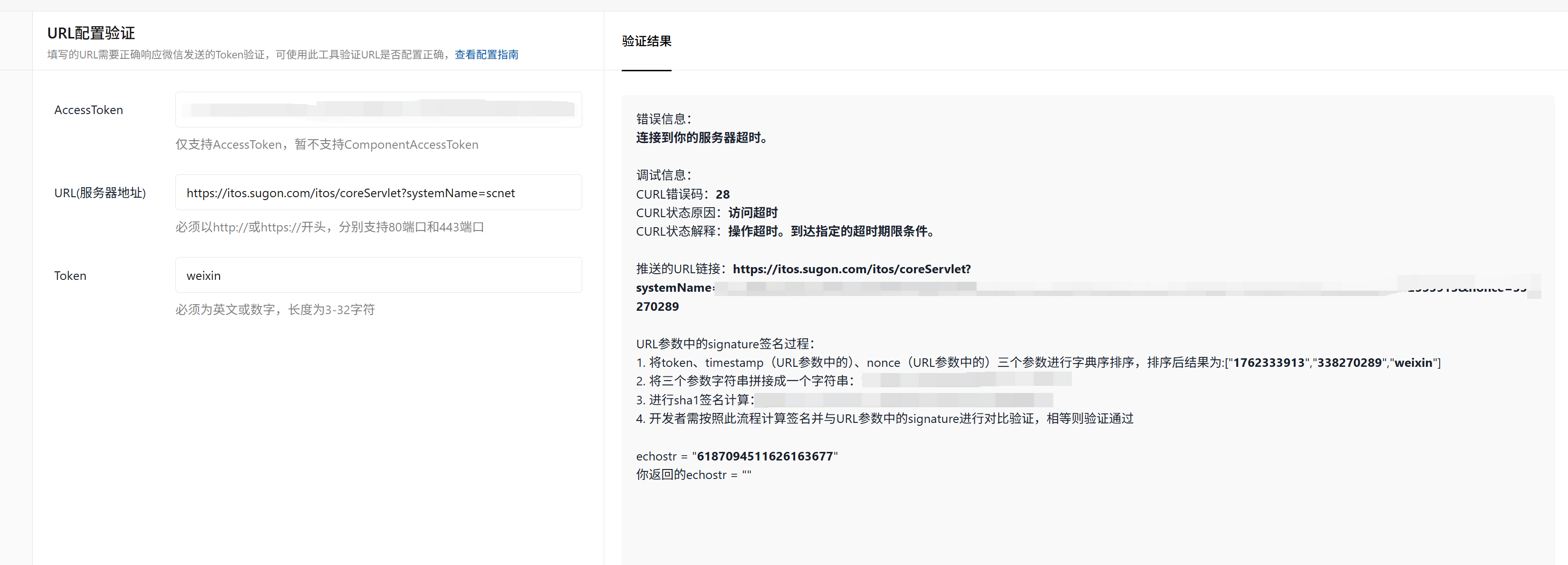
Task: Switch to the 验证结果 tab
Action: 646,41
